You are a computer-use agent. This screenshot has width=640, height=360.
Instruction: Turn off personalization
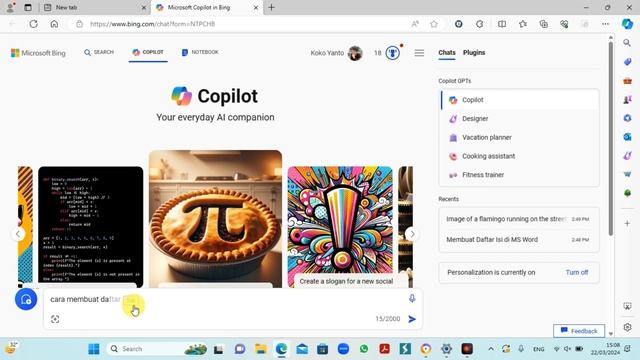tap(577, 272)
